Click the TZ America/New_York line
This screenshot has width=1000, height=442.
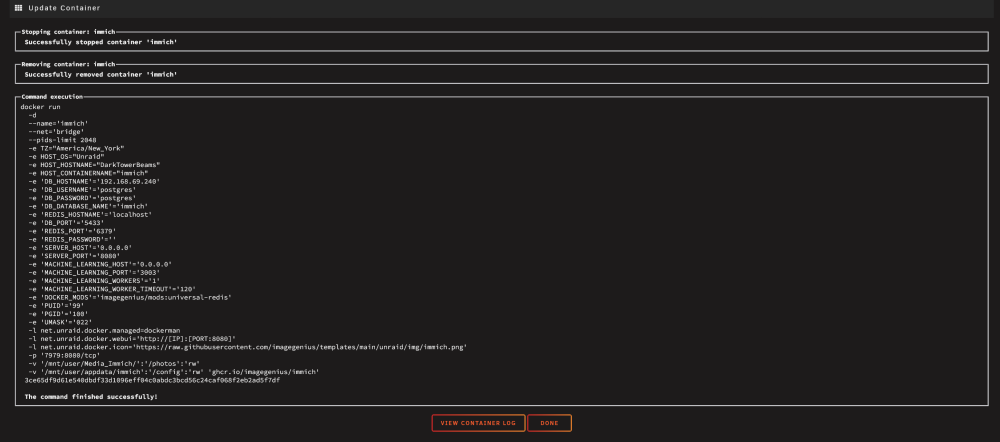click(76, 149)
